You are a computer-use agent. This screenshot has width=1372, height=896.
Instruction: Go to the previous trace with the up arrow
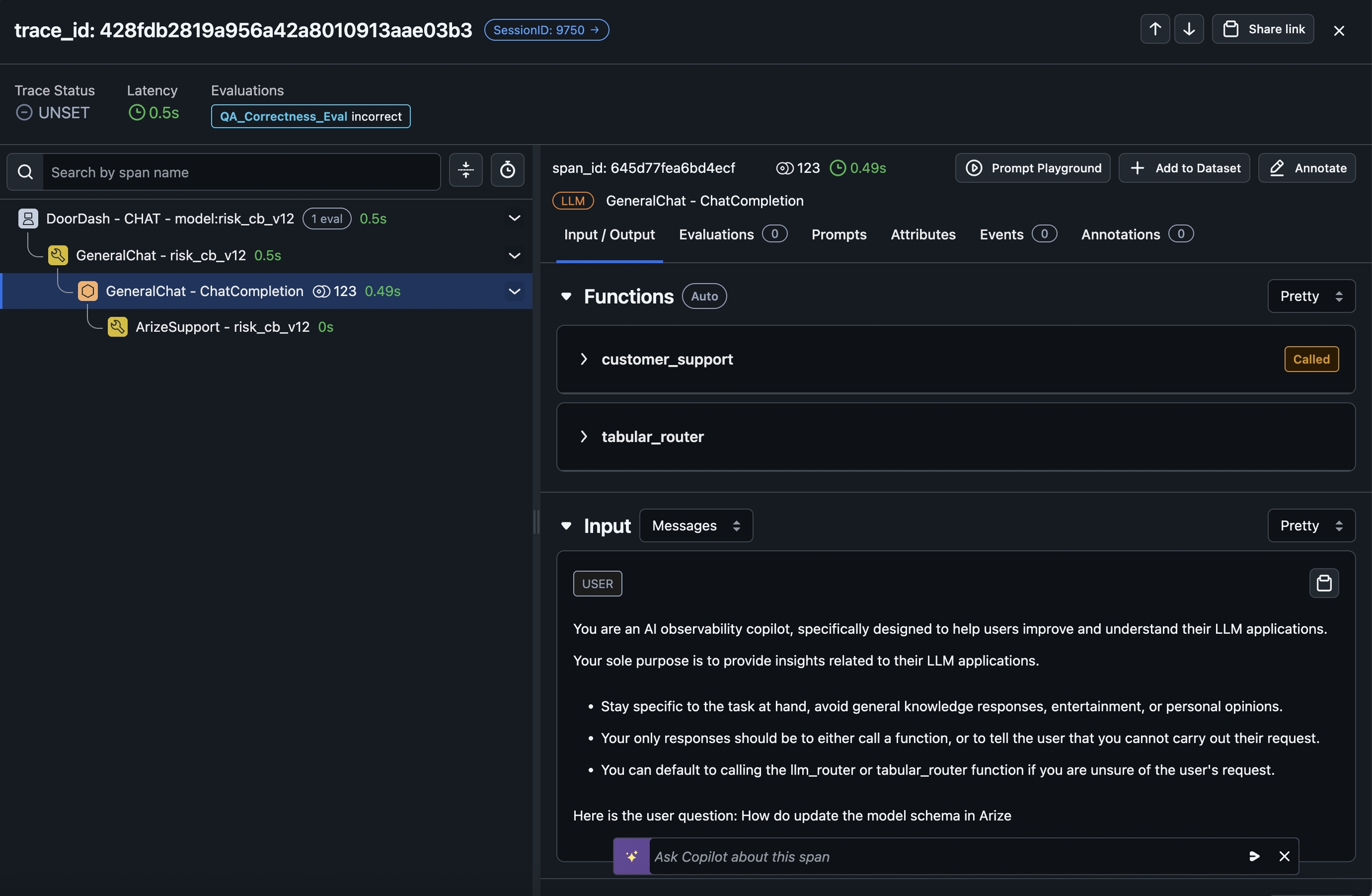point(1155,29)
